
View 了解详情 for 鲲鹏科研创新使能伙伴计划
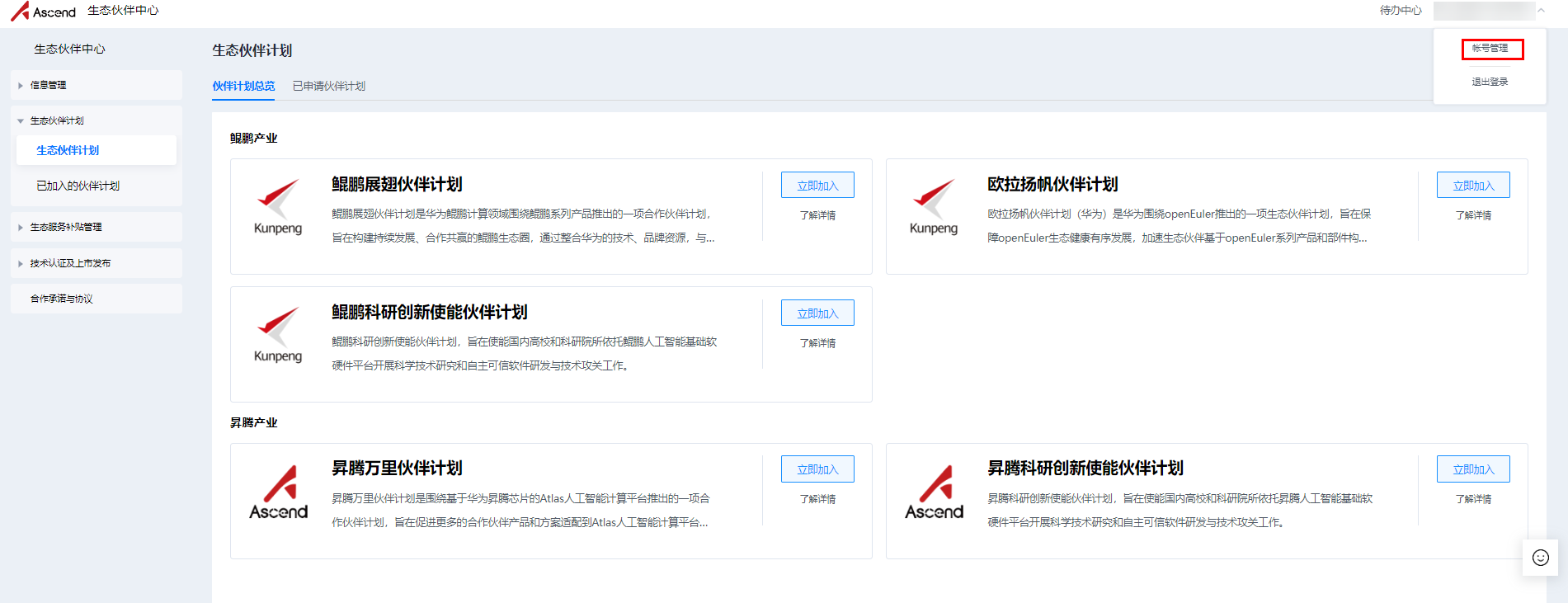[817, 343]
